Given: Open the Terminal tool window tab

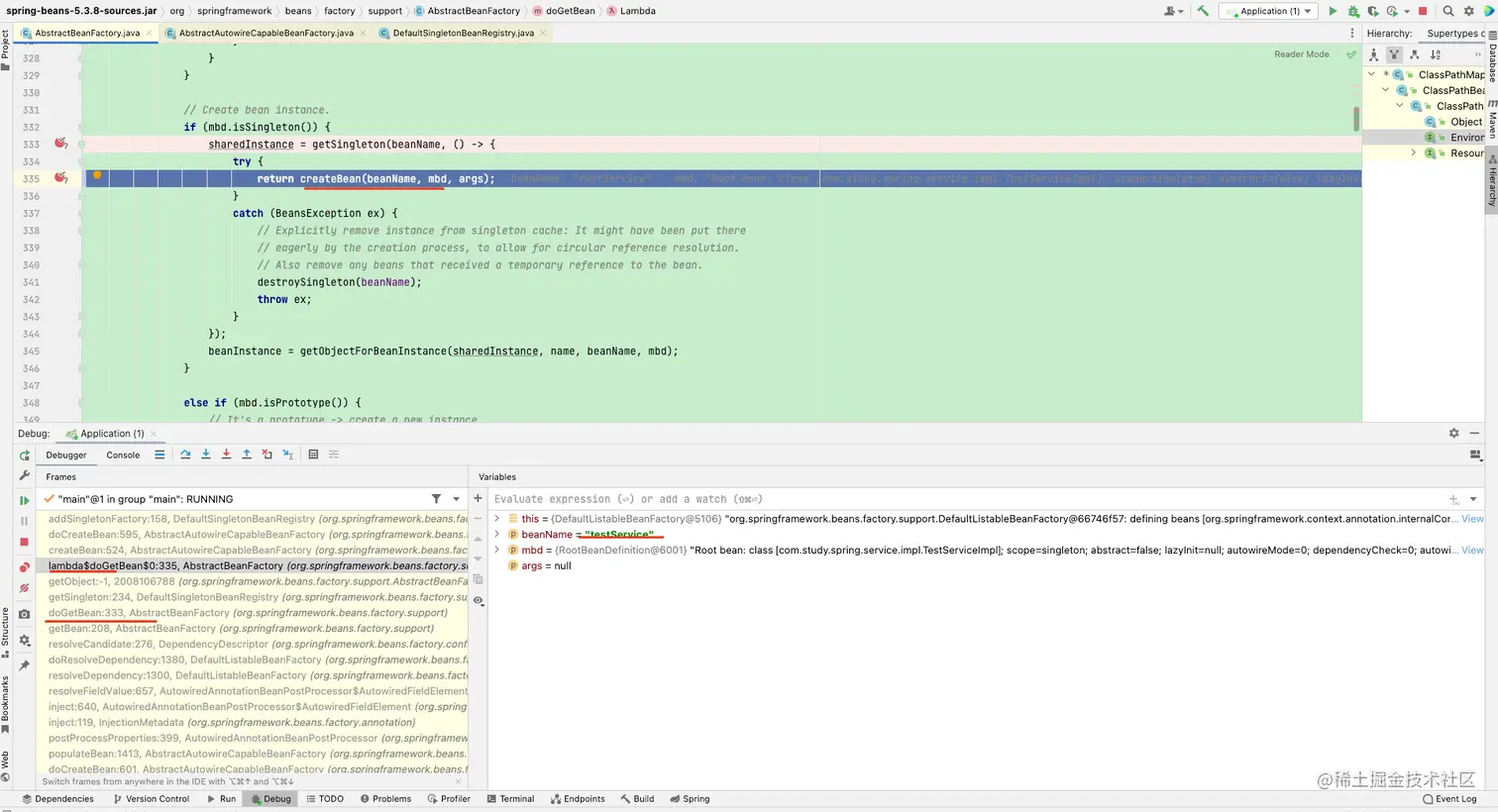Looking at the screenshot, I should point(509,799).
